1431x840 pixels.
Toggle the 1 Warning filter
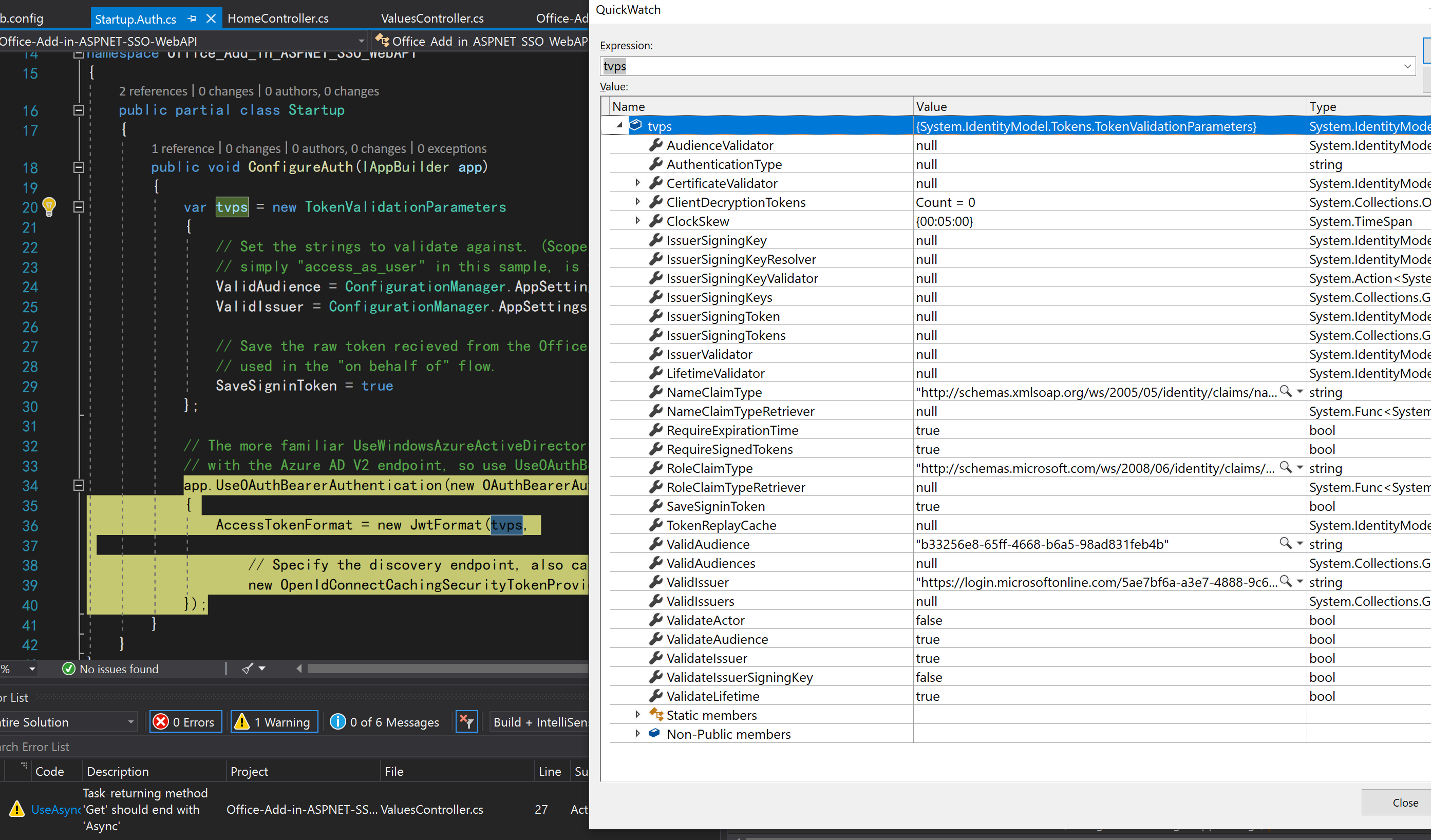[274, 721]
